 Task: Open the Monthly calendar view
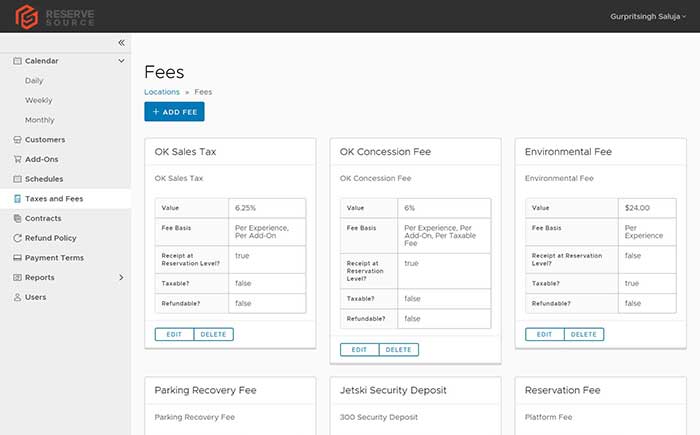[40, 120]
